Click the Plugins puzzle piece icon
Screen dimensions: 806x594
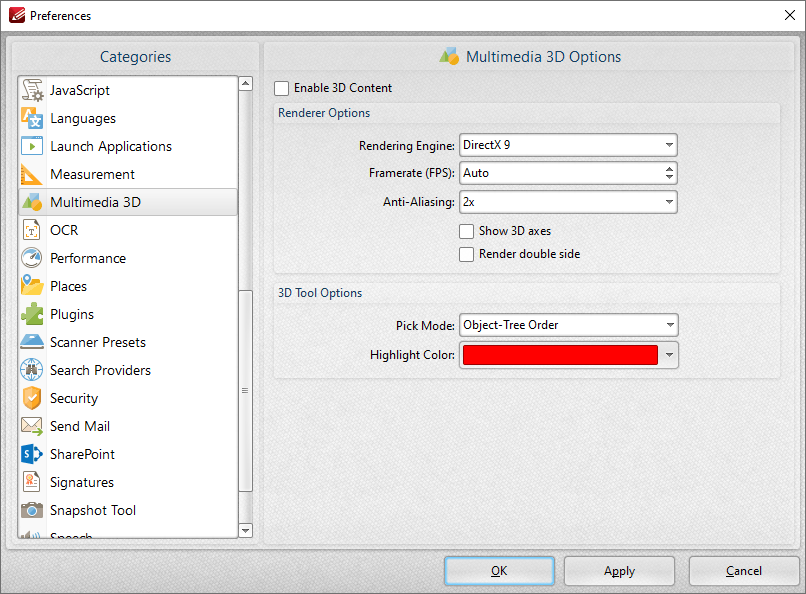pyautogui.click(x=32, y=314)
